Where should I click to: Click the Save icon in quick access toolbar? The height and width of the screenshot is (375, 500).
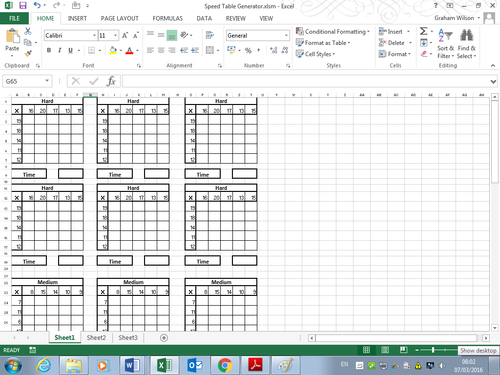(x=23, y=5)
